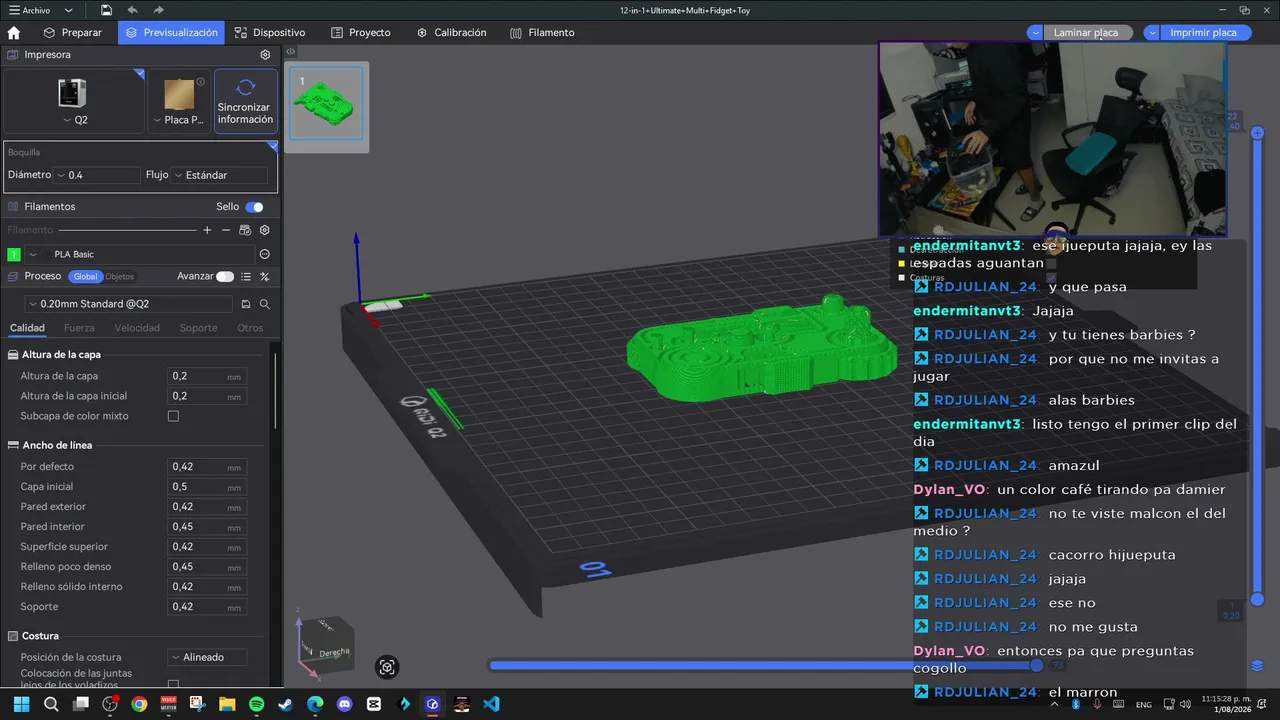The height and width of the screenshot is (720, 1280).
Task: Open the Laminar placa dropdown arrow
Action: (x=1035, y=32)
